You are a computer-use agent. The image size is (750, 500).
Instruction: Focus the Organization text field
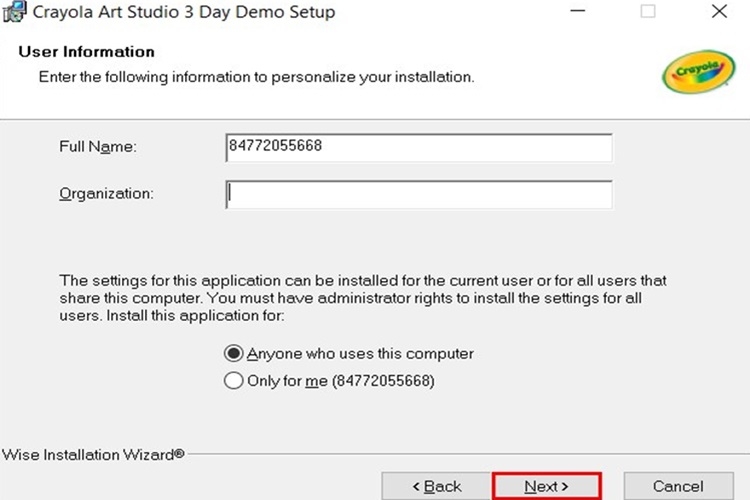coord(419,194)
